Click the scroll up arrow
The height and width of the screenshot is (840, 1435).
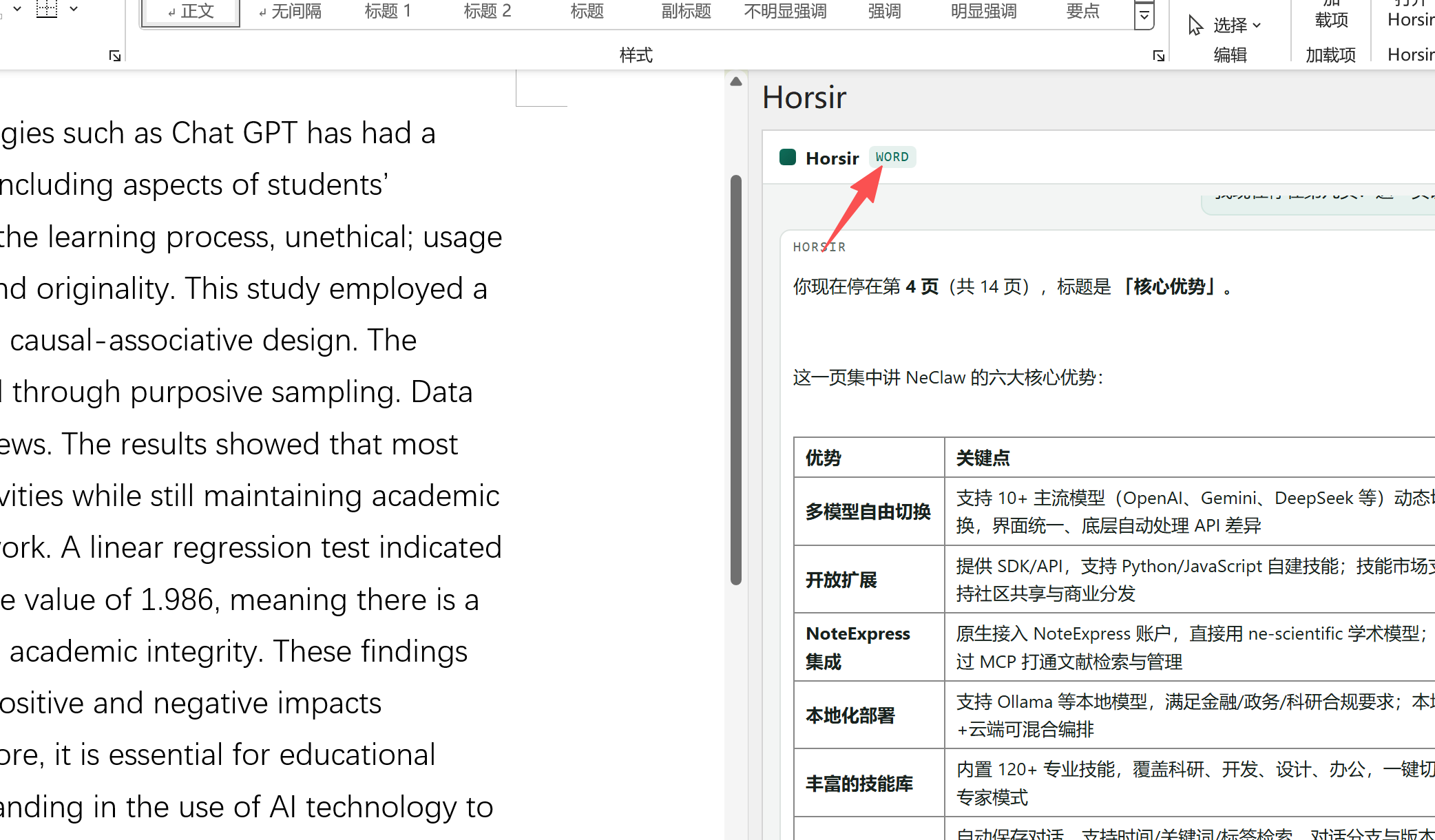pyautogui.click(x=736, y=81)
